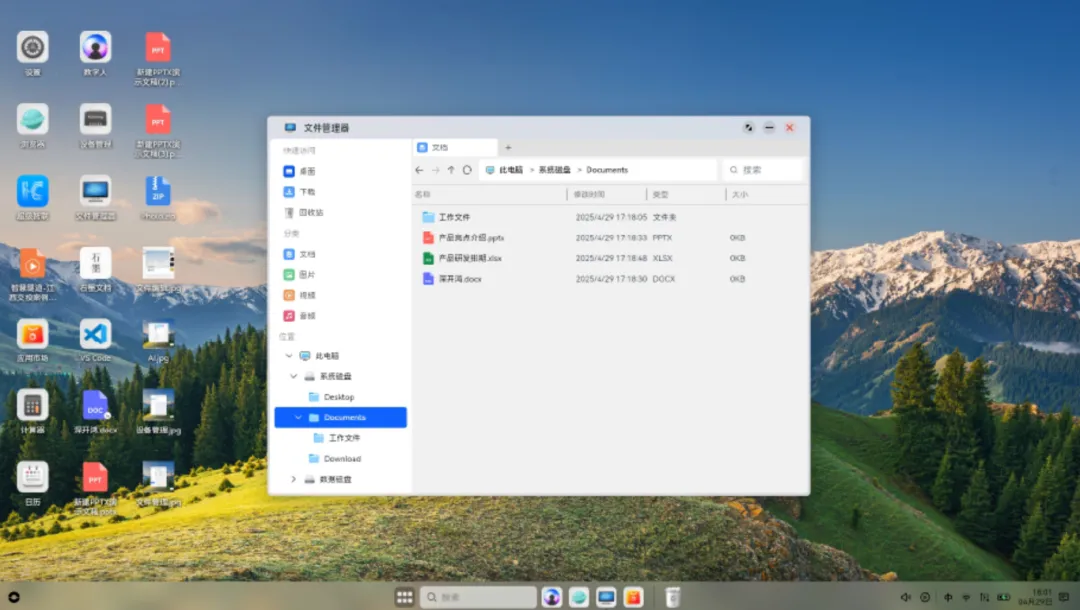Select the docx file in the list
The image size is (1080, 610).
[x=452, y=279]
